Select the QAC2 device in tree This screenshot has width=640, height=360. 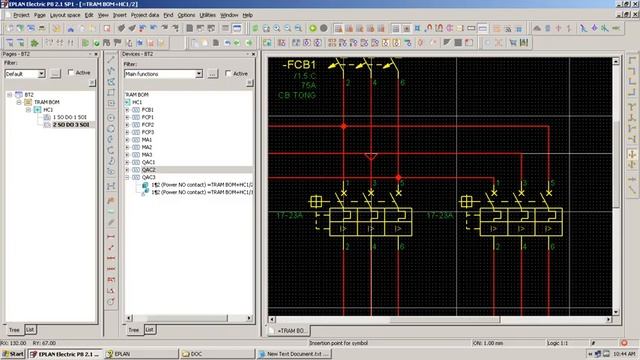[x=149, y=169]
